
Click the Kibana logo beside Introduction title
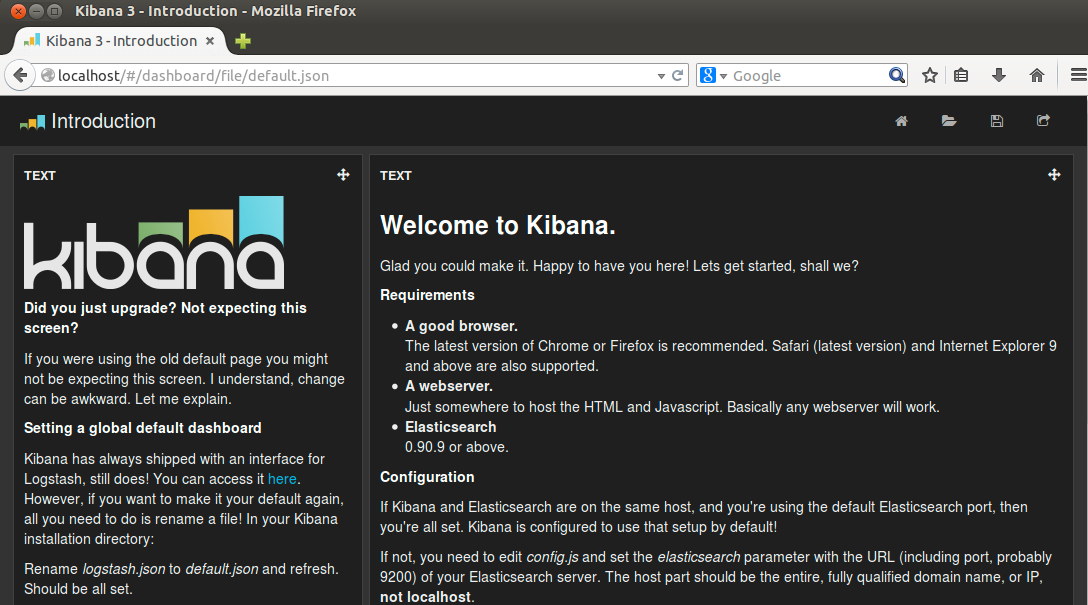[x=33, y=122]
